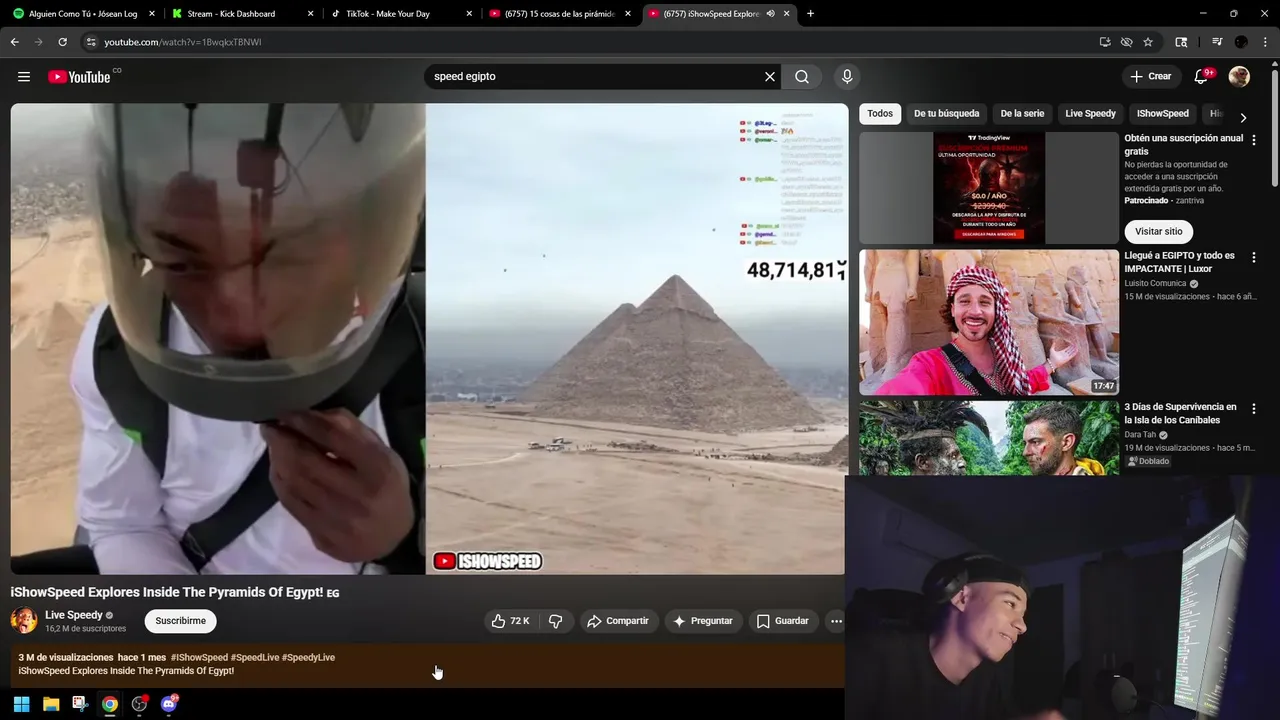View site information icon in address bar
Image resolution: width=1280 pixels, height=720 pixels.
pos(91,42)
